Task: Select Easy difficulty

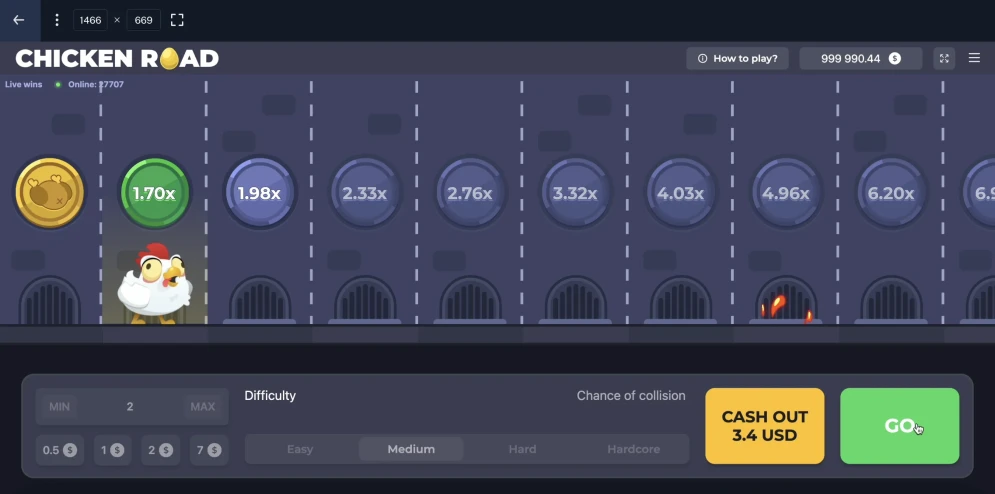Action: point(300,449)
